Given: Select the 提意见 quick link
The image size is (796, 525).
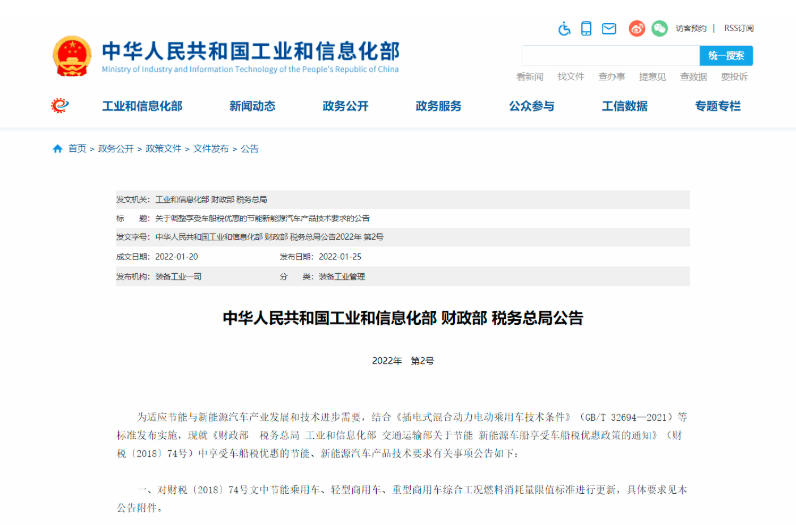Looking at the screenshot, I should click(x=652, y=77).
